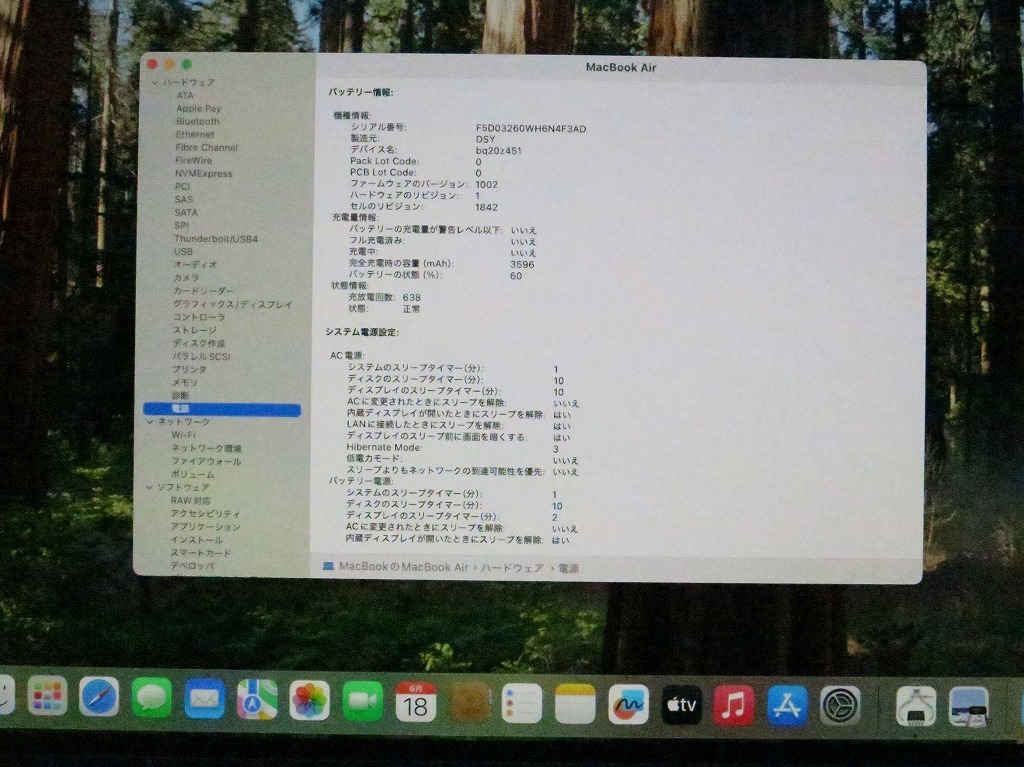Click serial number F5D03260WH6N4F3AD

click(x=531, y=129)
